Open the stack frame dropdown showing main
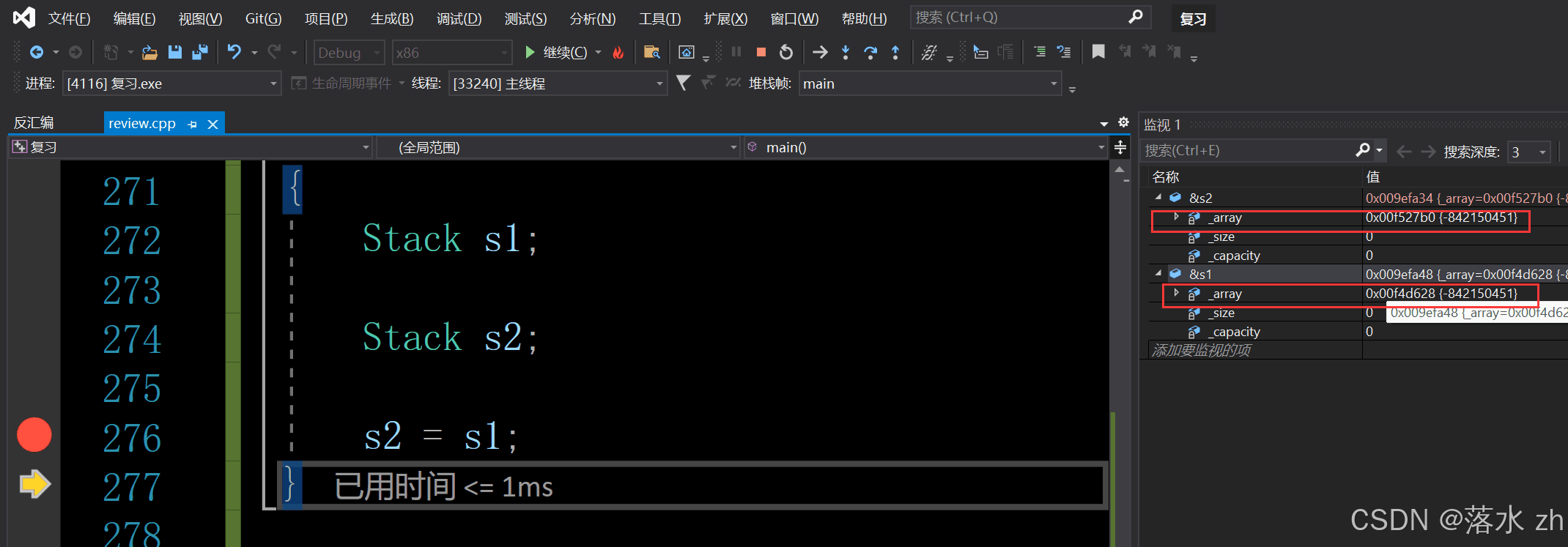 pos(930,83)
